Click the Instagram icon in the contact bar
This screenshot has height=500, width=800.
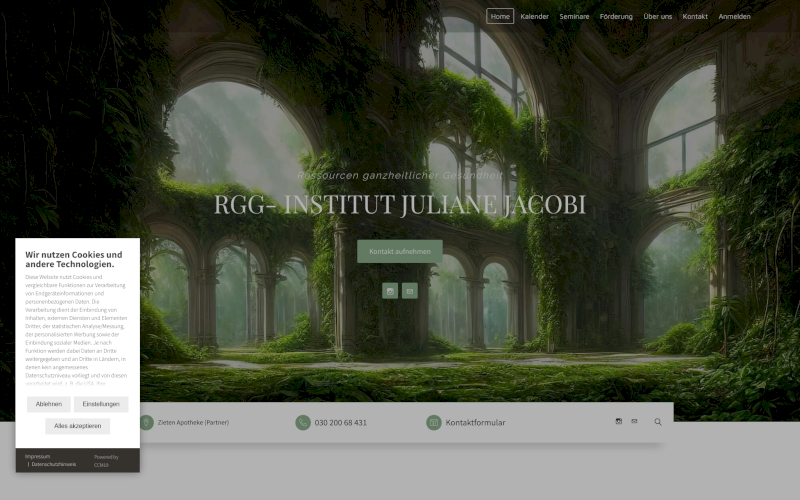point(618,421)
